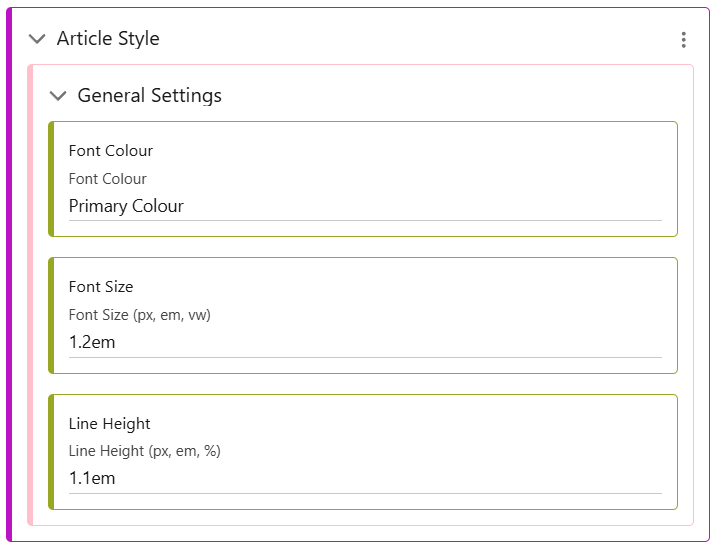Click the "Line Height (px, em, %)" label

tap(144, 451)
